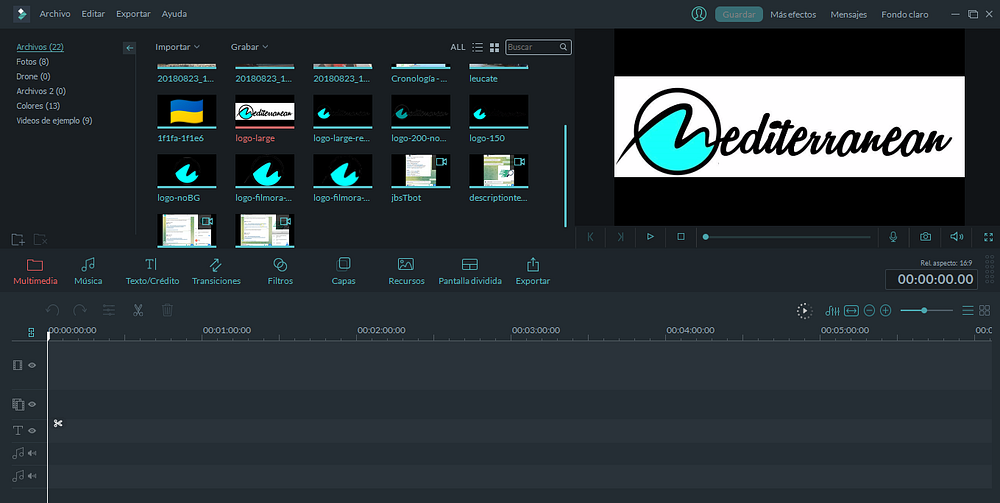Collapse the folder sidebar with arrow

point(129,48)
